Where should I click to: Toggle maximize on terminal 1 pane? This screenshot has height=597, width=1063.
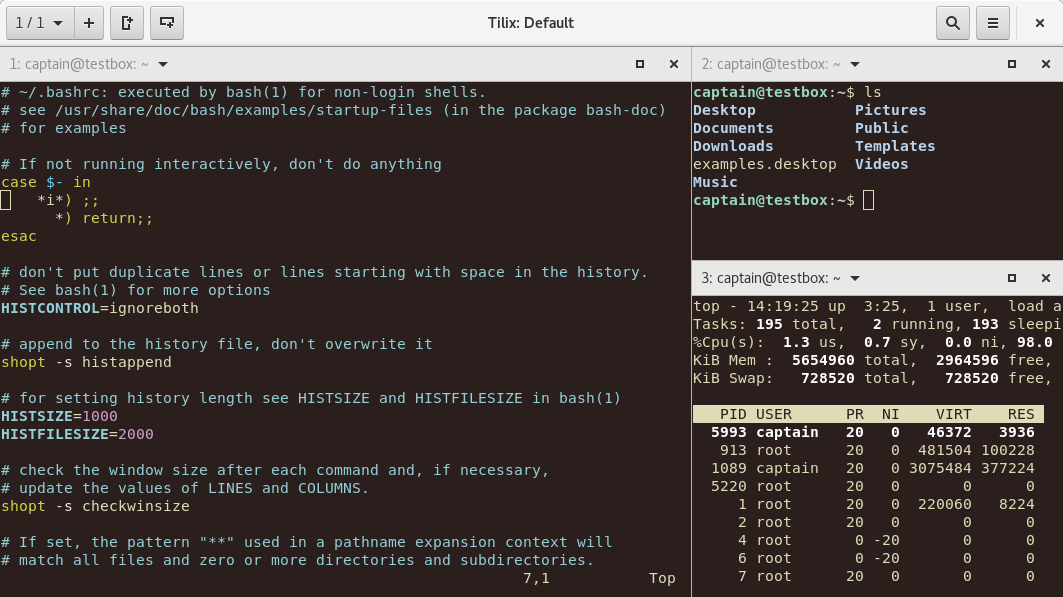pyautogui.click(x=640, y=64)
